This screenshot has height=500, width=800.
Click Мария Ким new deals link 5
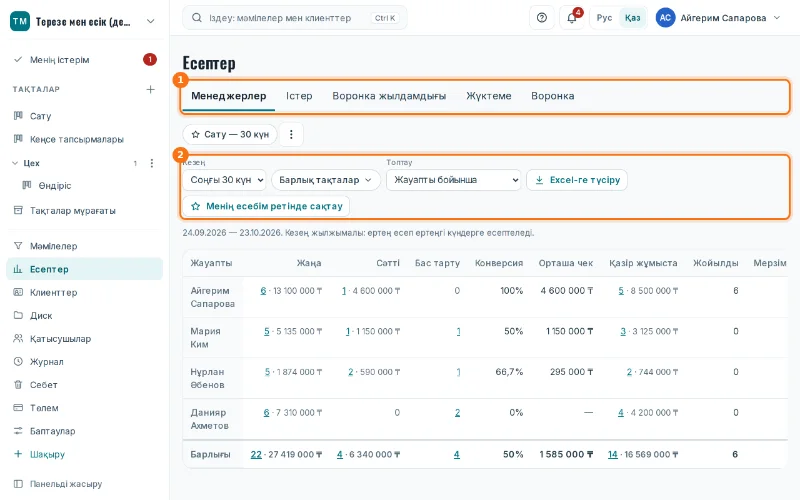[266, 332]
